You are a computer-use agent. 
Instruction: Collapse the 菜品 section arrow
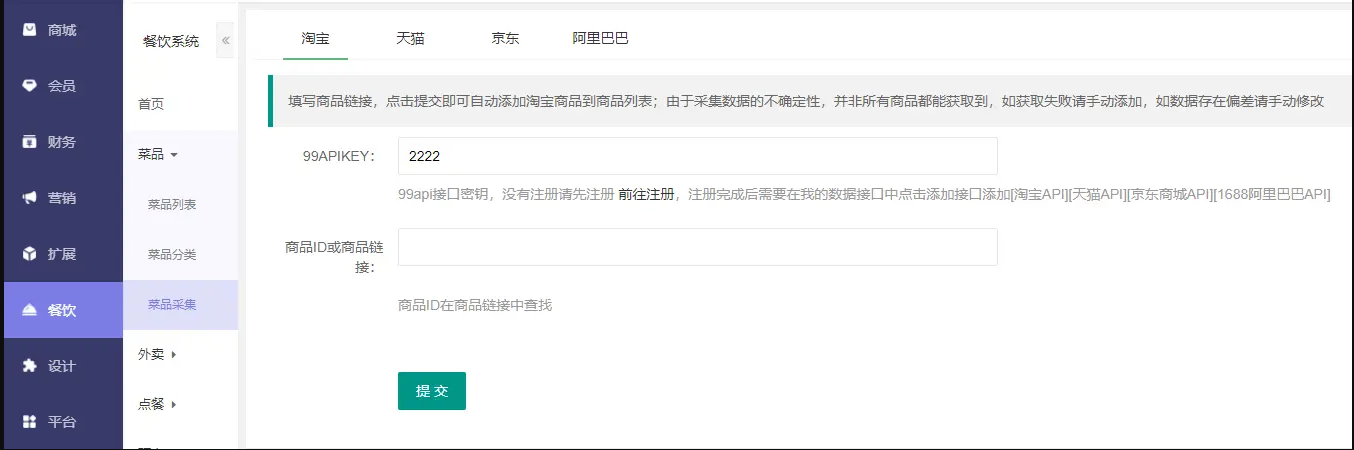174,155
